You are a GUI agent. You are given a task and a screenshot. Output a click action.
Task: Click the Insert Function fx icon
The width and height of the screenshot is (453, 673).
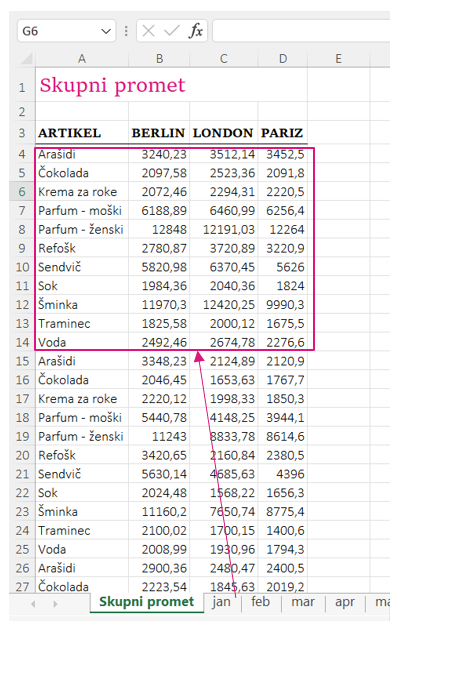point(195,31)
